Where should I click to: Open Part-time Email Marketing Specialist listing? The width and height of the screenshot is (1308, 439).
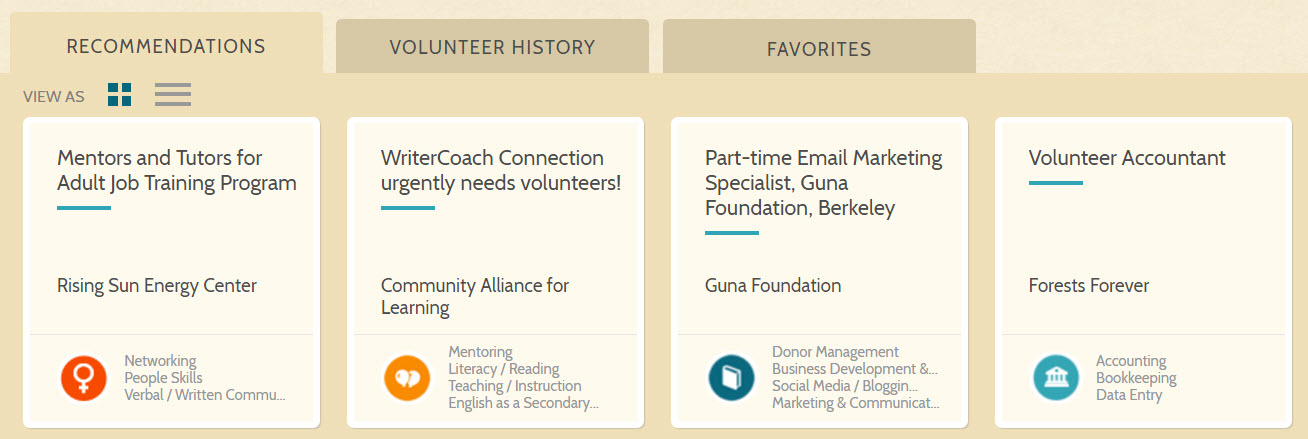[x=824, y=183]
